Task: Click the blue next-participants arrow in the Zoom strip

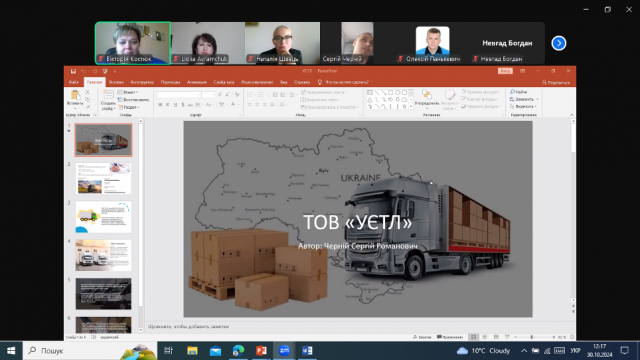Action: tap(559, 43)
